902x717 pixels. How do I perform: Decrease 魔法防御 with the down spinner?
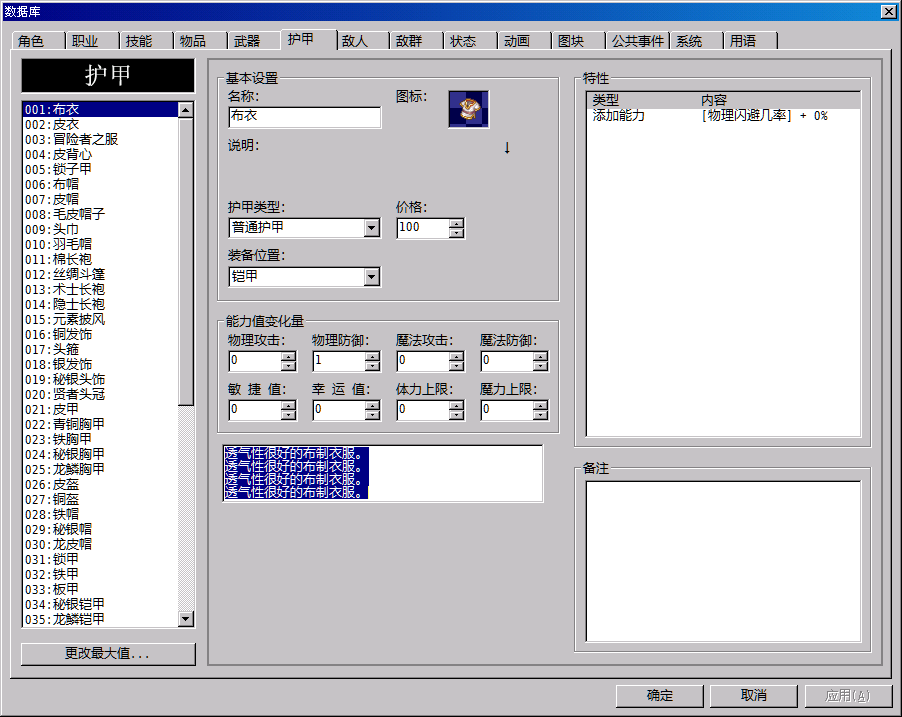pyautogui.click(x=541, y=366)
